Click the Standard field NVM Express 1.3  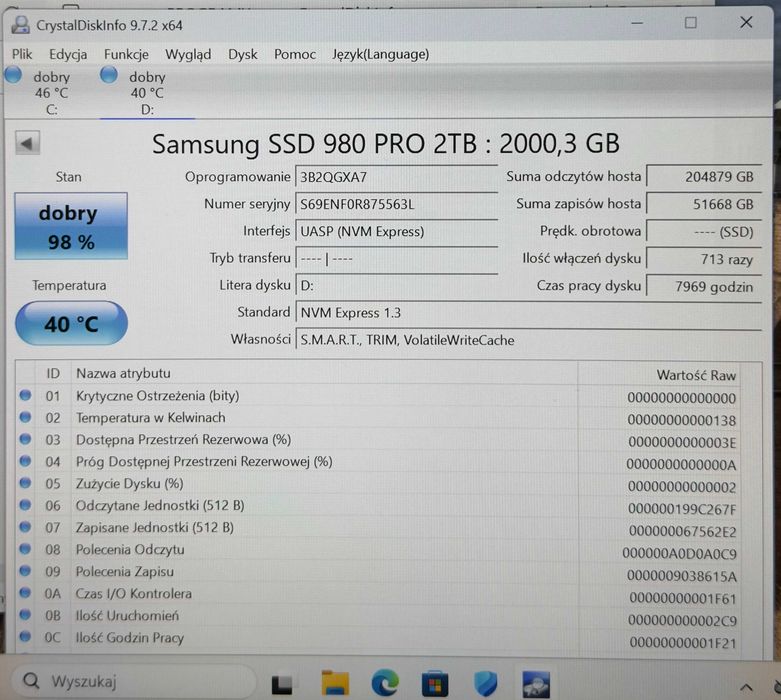click(x=528, y=313)
